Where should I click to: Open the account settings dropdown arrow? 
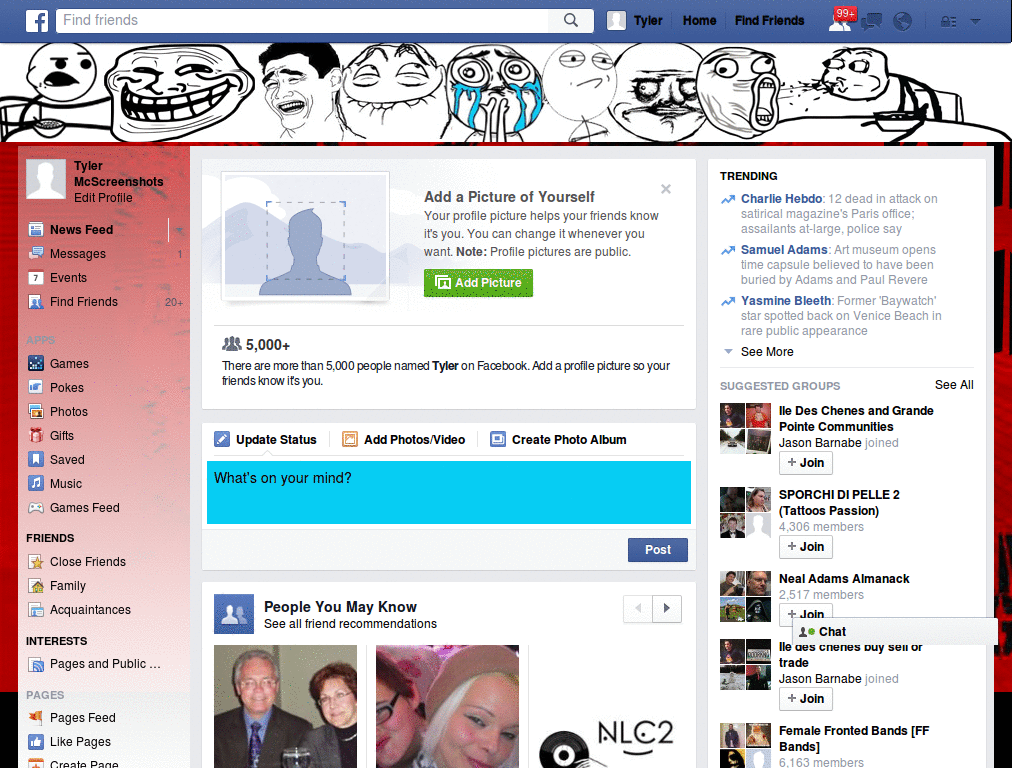point(976,22)
